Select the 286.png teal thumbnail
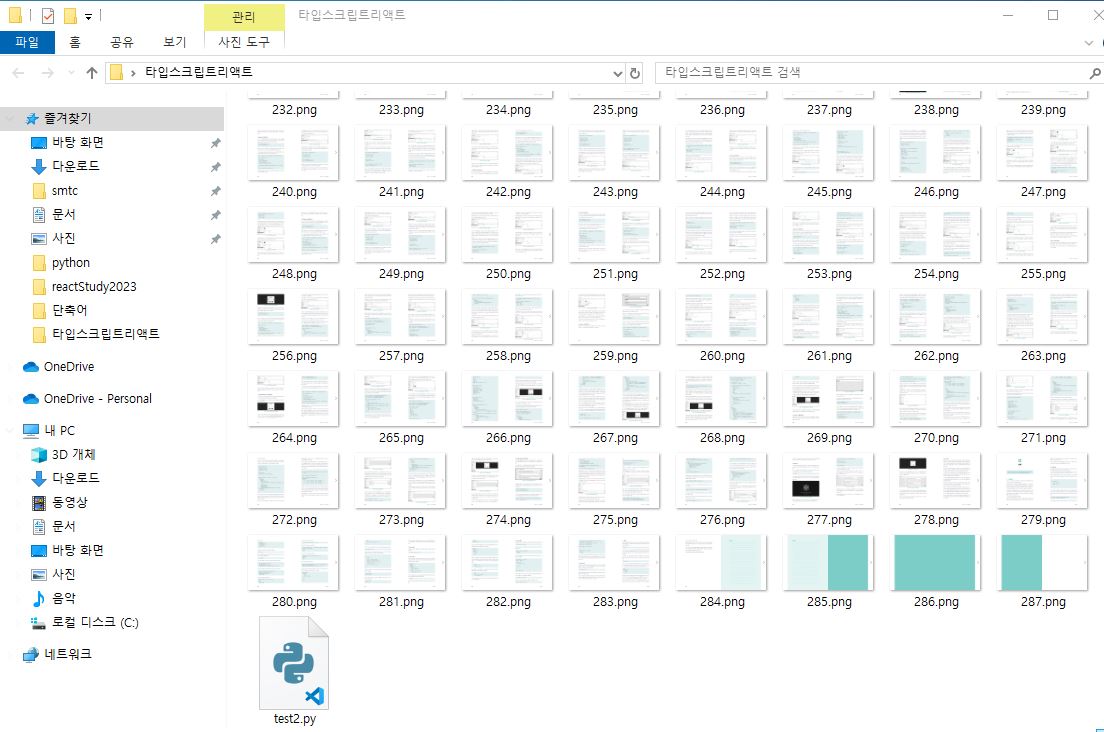The width and height of the screenshot is (1104, 732). pos(934,562)
